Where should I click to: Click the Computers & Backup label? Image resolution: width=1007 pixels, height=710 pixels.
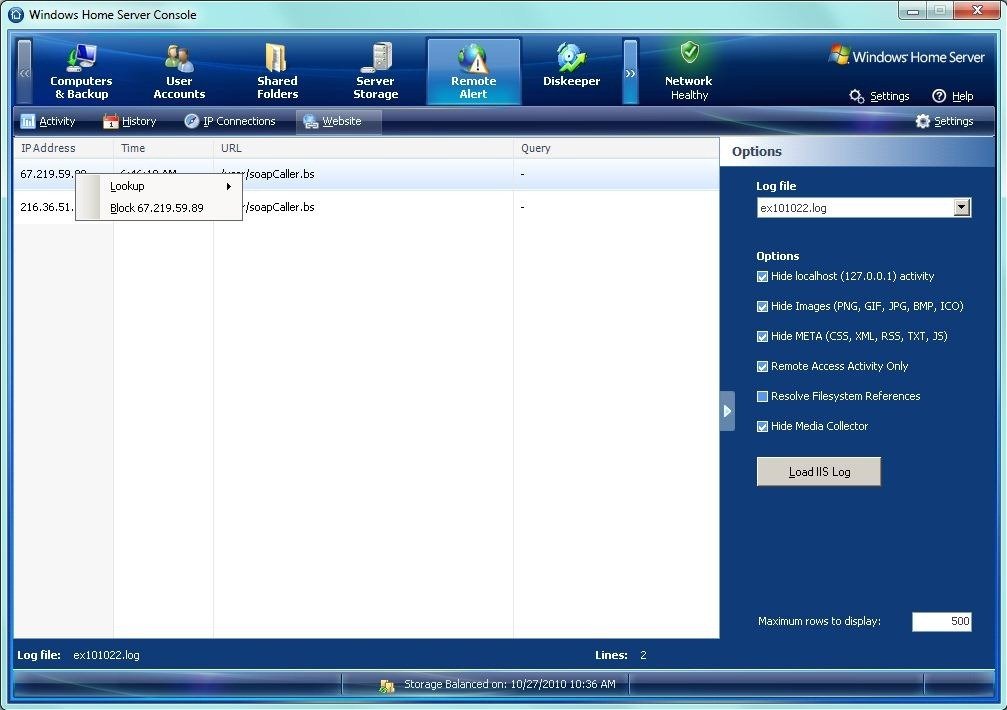82,87
